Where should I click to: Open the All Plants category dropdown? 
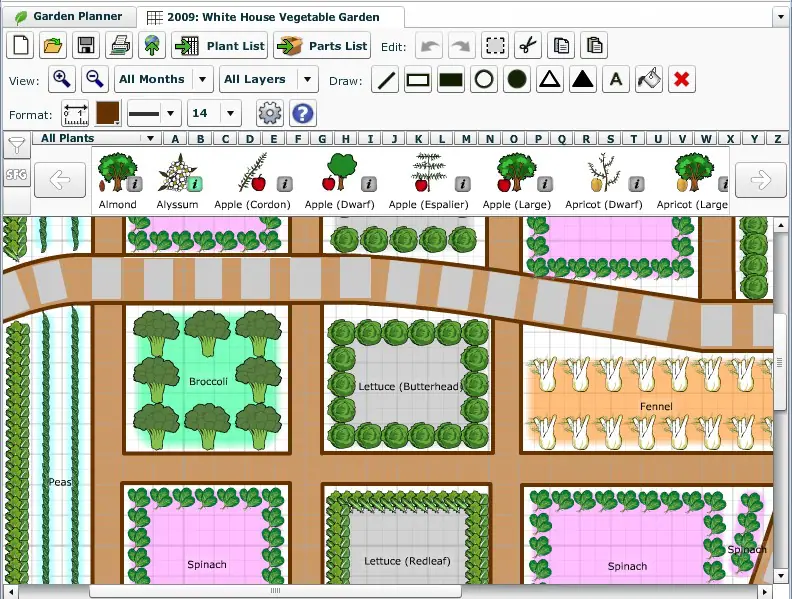[x=97, y=138]
